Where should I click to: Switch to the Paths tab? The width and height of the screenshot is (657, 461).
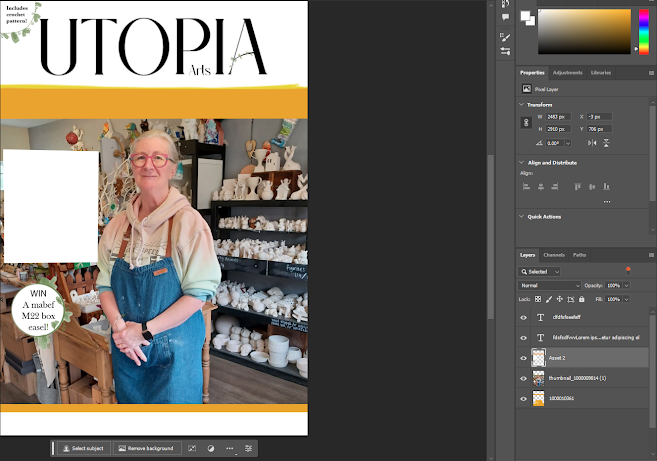tap(579, 255)
